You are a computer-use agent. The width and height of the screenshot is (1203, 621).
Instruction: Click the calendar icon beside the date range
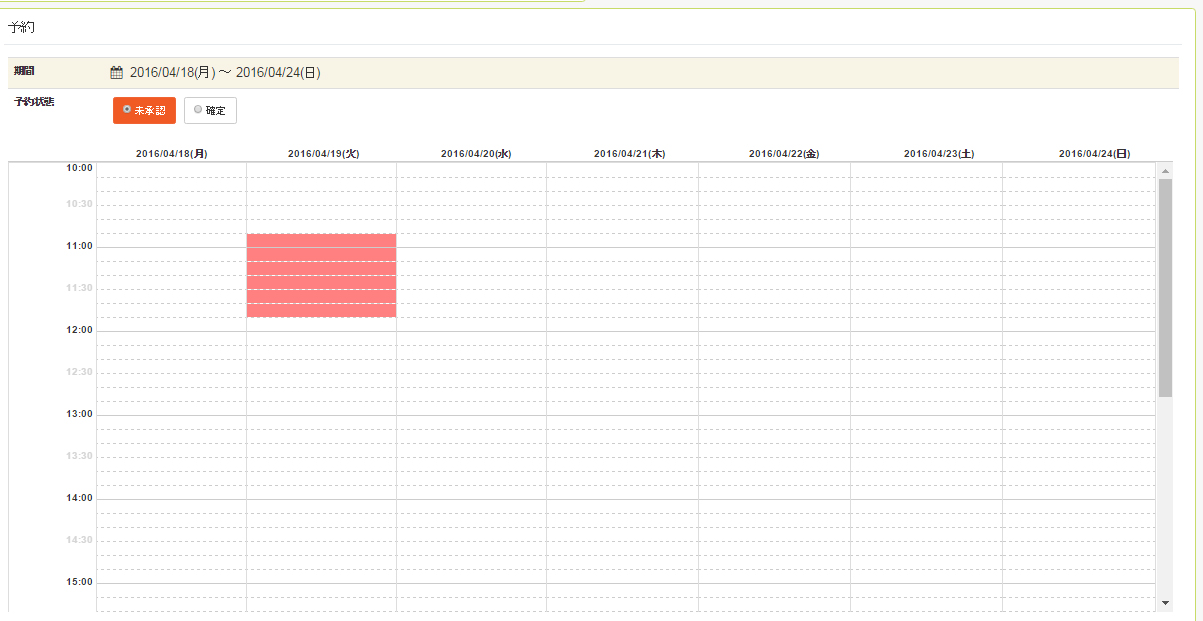[x=116, y=73]
